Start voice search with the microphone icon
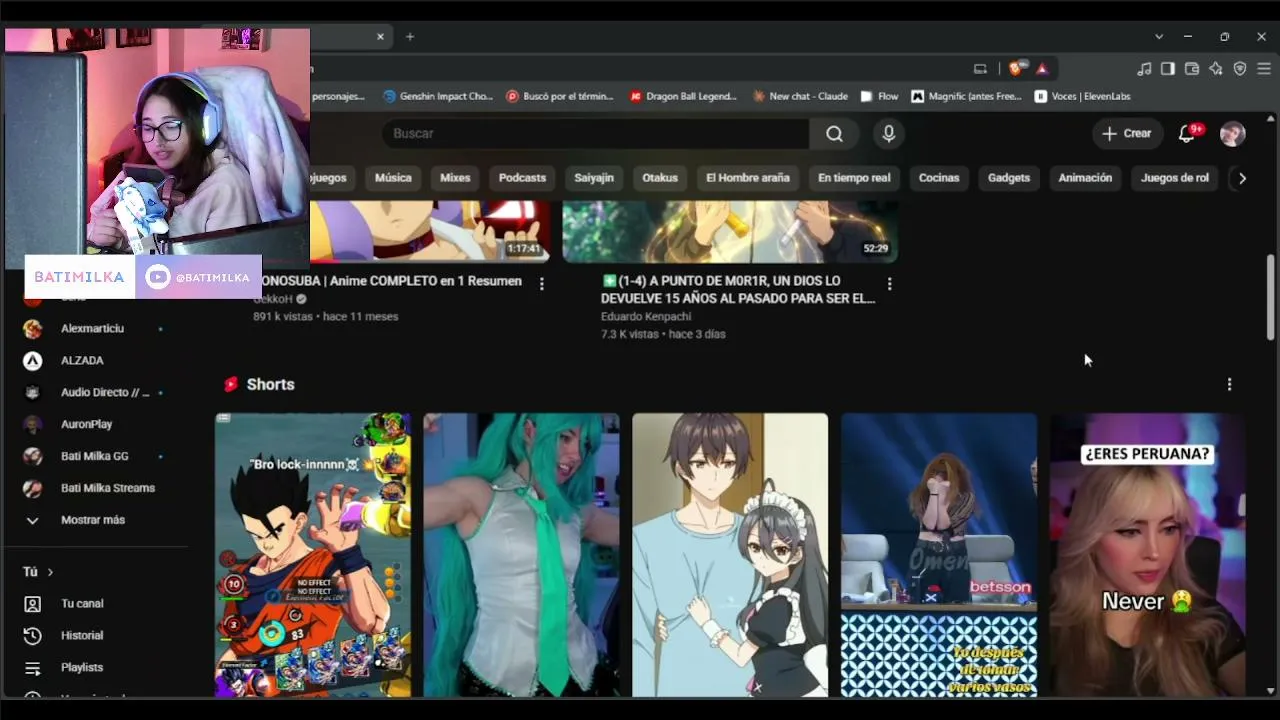1280x720 pixels. 888,133
